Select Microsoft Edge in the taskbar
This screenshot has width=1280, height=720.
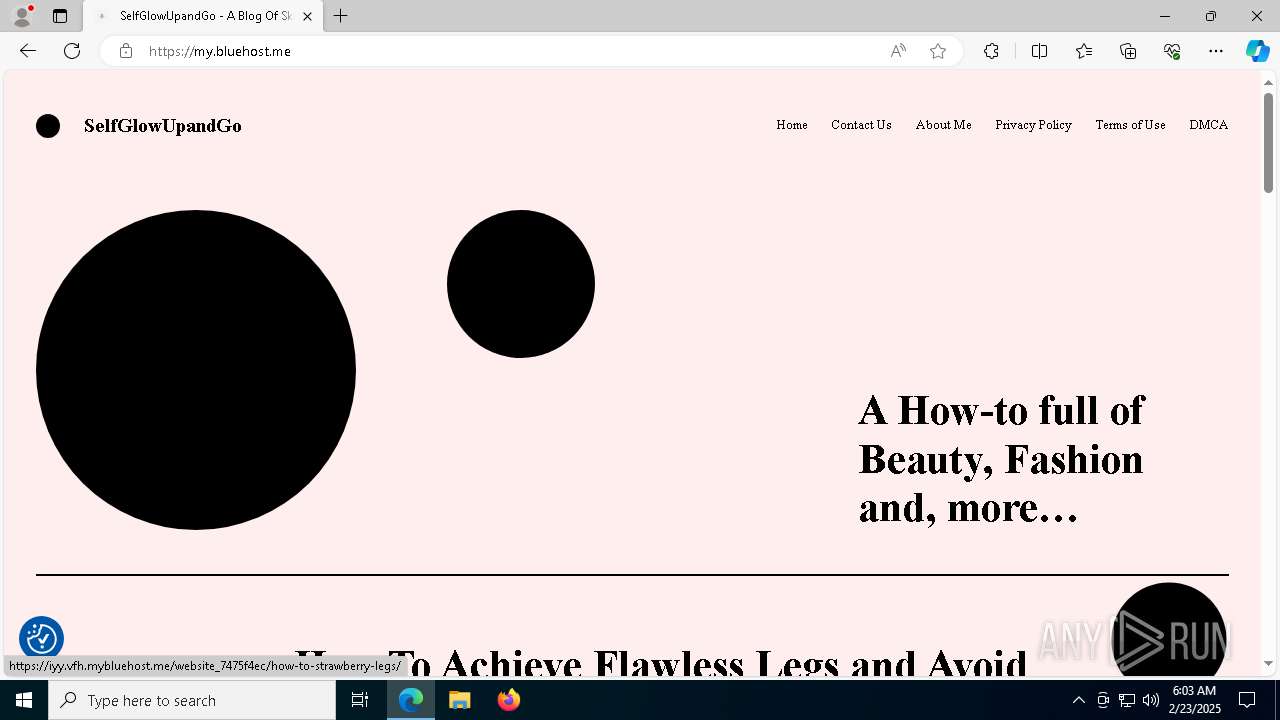coord(411,700)
